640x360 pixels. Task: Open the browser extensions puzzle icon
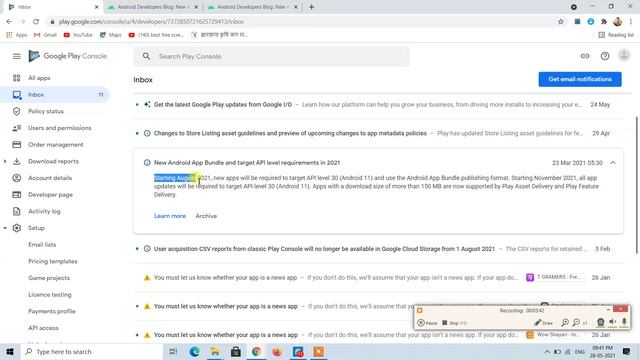[604, 22]
